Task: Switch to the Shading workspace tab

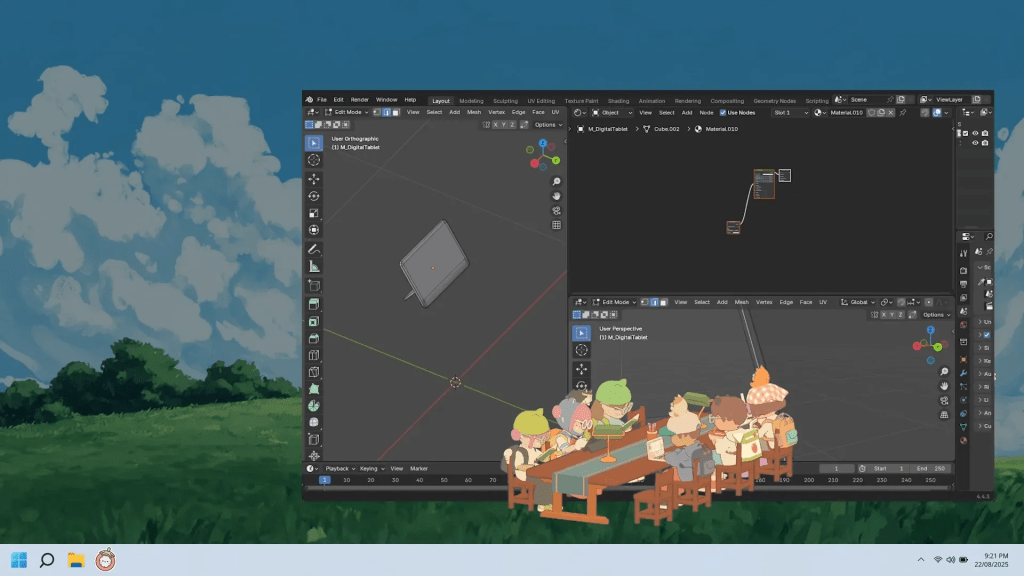Action: click(618, 101)
